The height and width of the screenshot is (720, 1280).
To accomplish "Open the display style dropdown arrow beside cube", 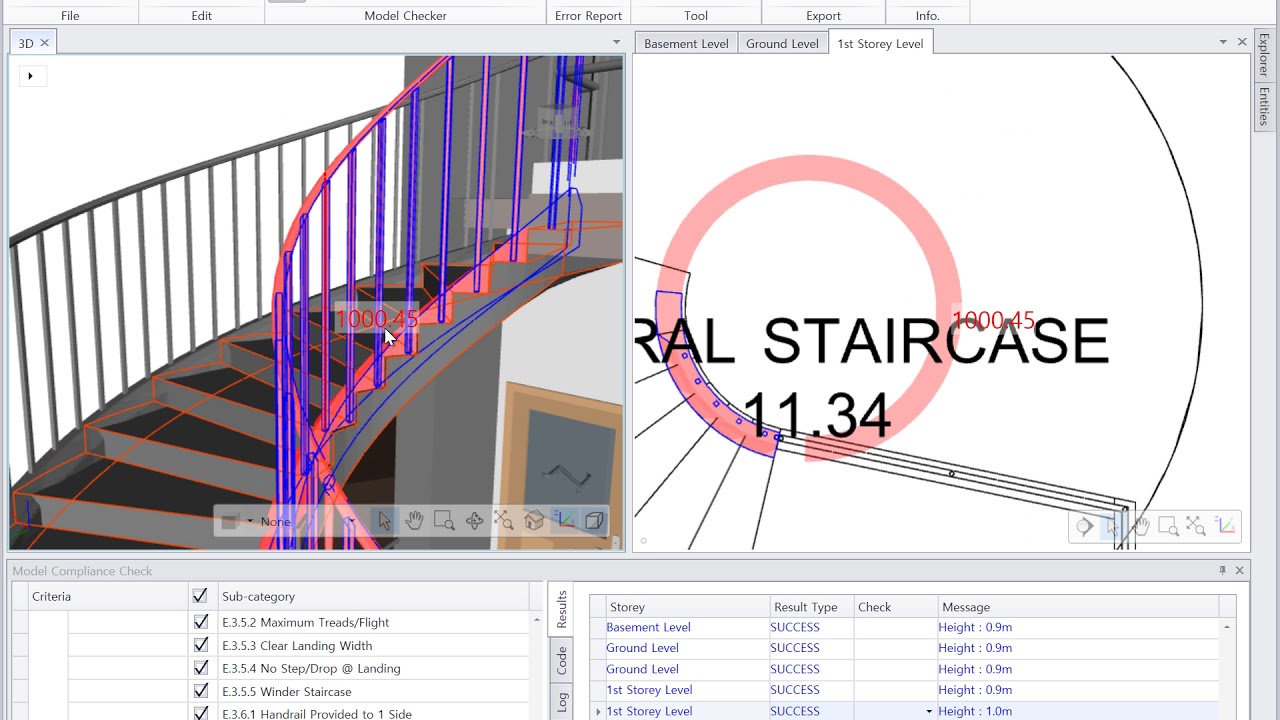I will point(250,521).
